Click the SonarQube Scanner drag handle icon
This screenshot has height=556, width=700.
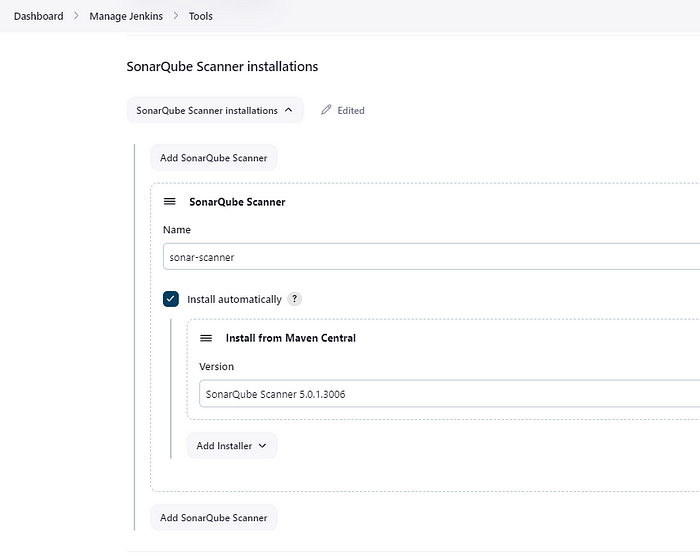tap(170, 201)
